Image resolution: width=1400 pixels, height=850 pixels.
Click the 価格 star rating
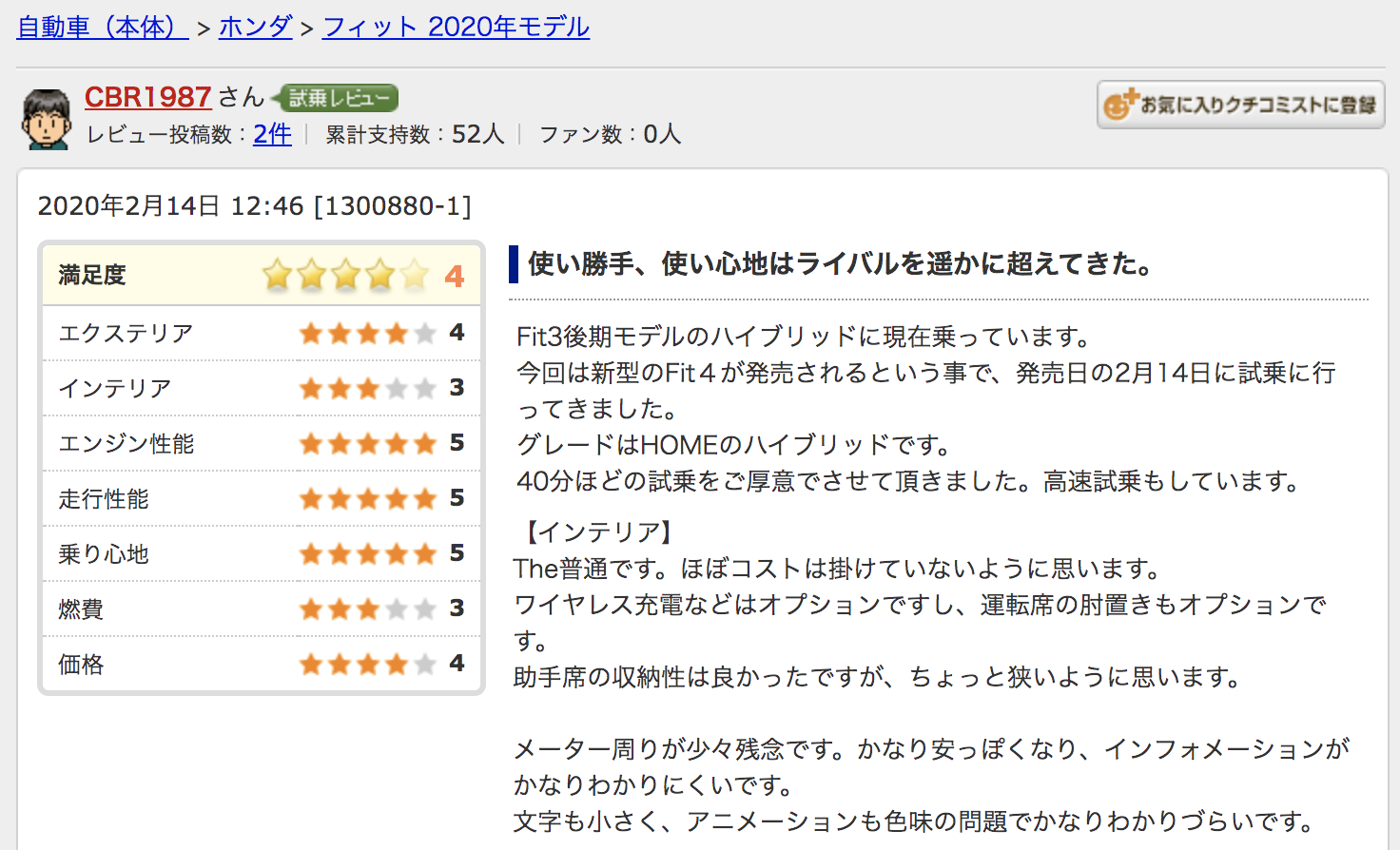click(367, 664)
